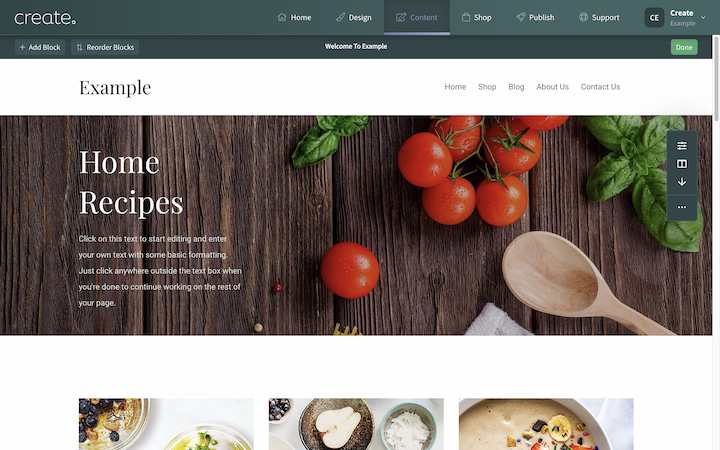Click the block layout columns icon
The image size is (720, 450).
pos(682,164)
